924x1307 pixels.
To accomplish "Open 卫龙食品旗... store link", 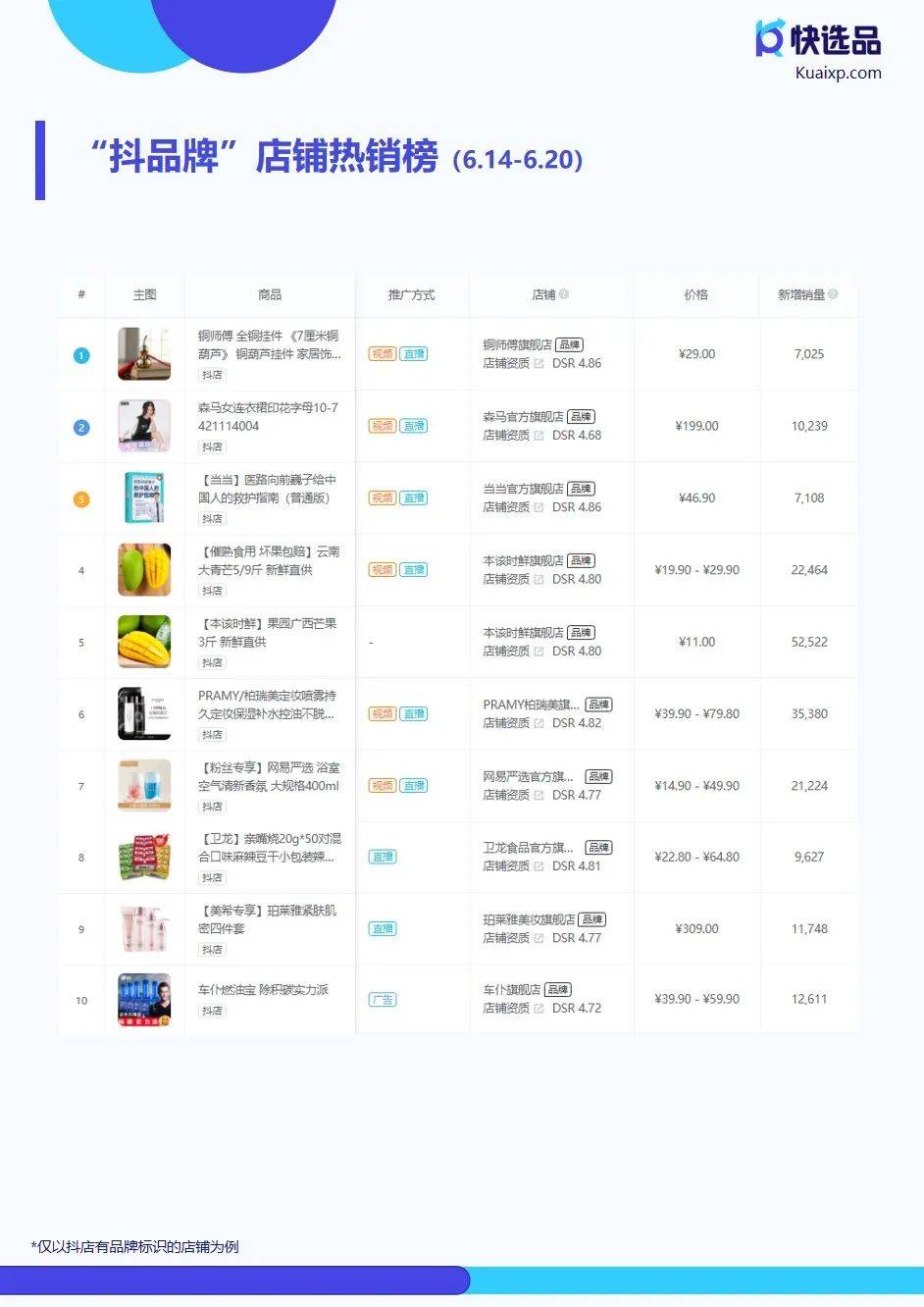I will 528,848.
